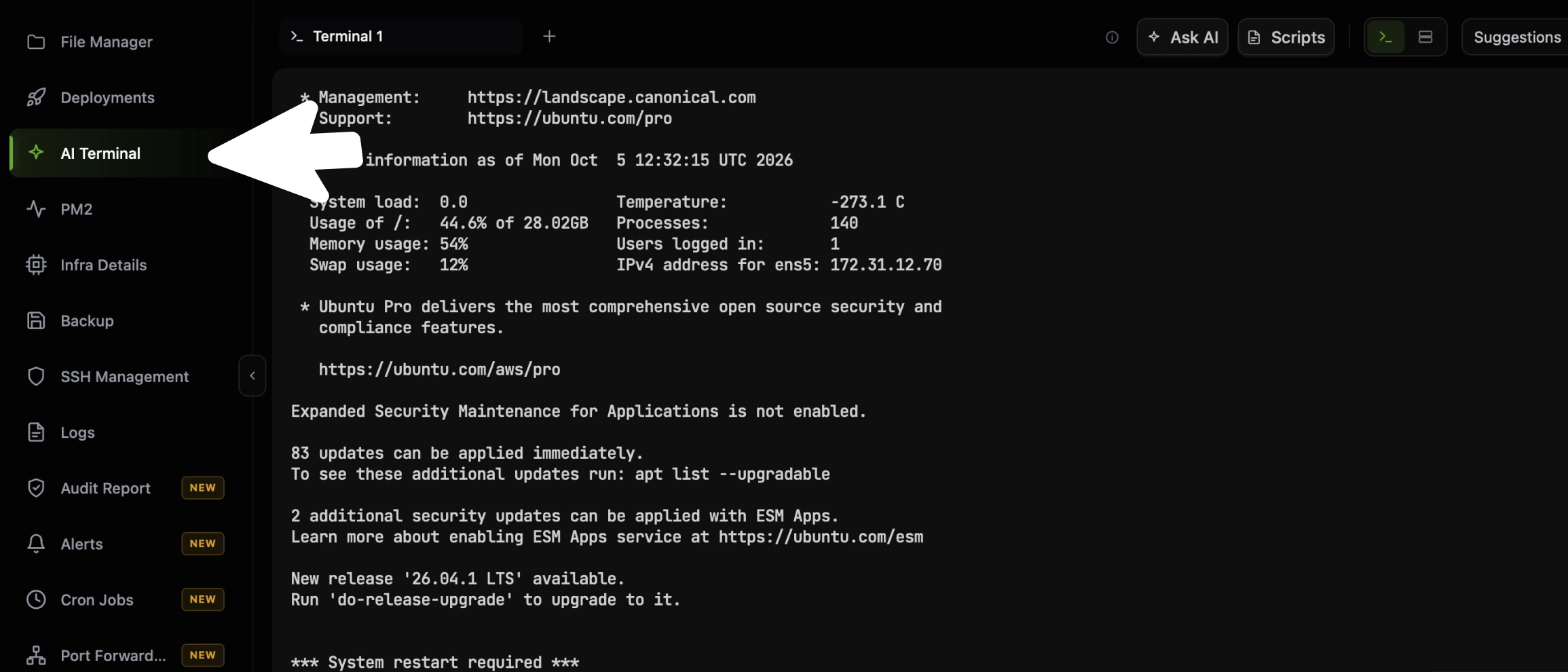This screenshot has width=1568, height=672.
Task: Switch to terminal prompt view toggle
Action: tap(1385, 37)
